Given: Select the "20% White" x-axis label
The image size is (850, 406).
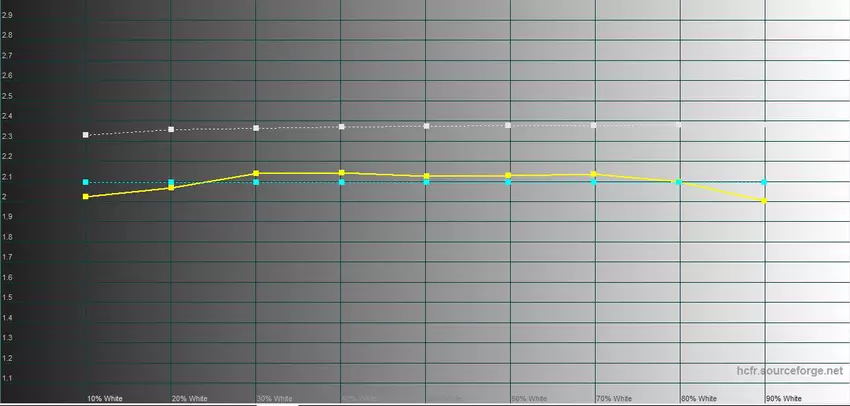Looking at the screenshot, I should (x=190, y=398).
